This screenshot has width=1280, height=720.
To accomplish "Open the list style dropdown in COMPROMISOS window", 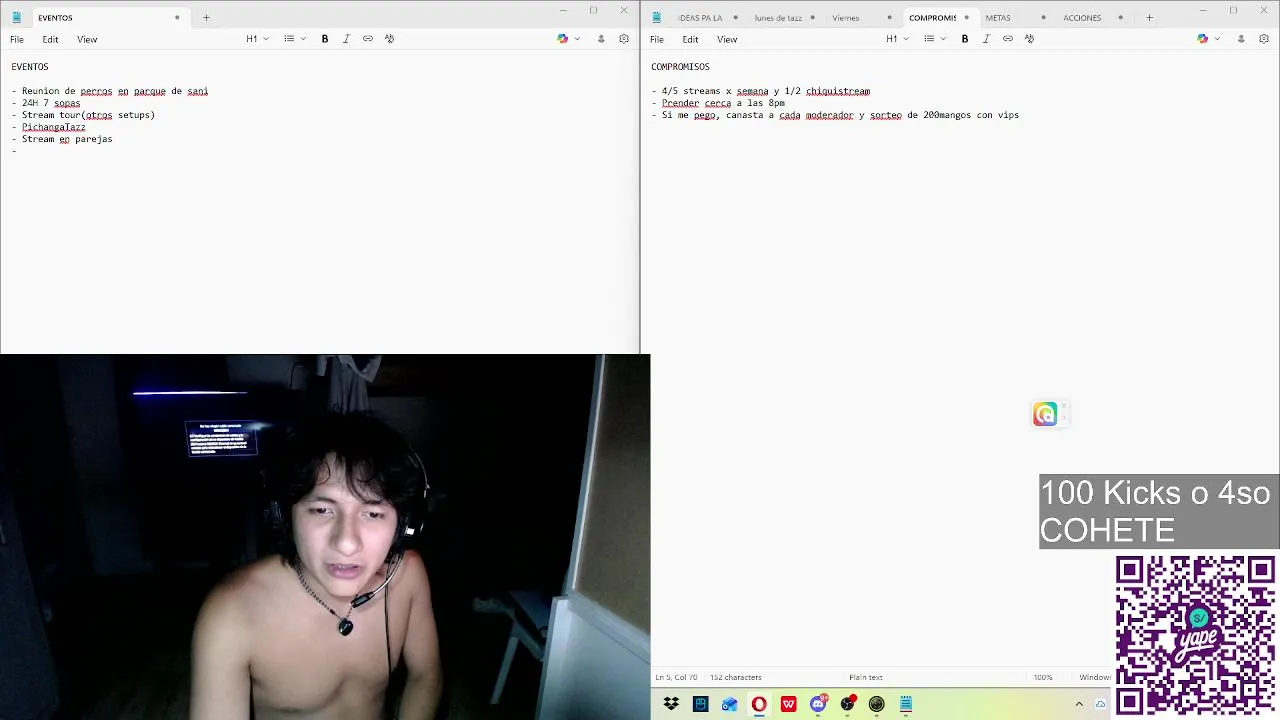I will [934, 39].
